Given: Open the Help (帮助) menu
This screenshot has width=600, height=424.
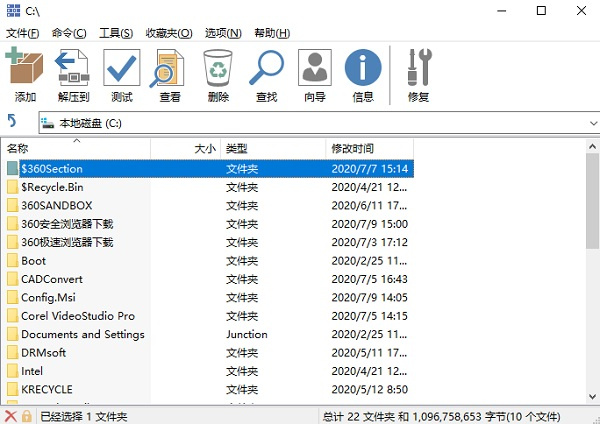Looking at the screenshot, I should [x=272, y=33].
